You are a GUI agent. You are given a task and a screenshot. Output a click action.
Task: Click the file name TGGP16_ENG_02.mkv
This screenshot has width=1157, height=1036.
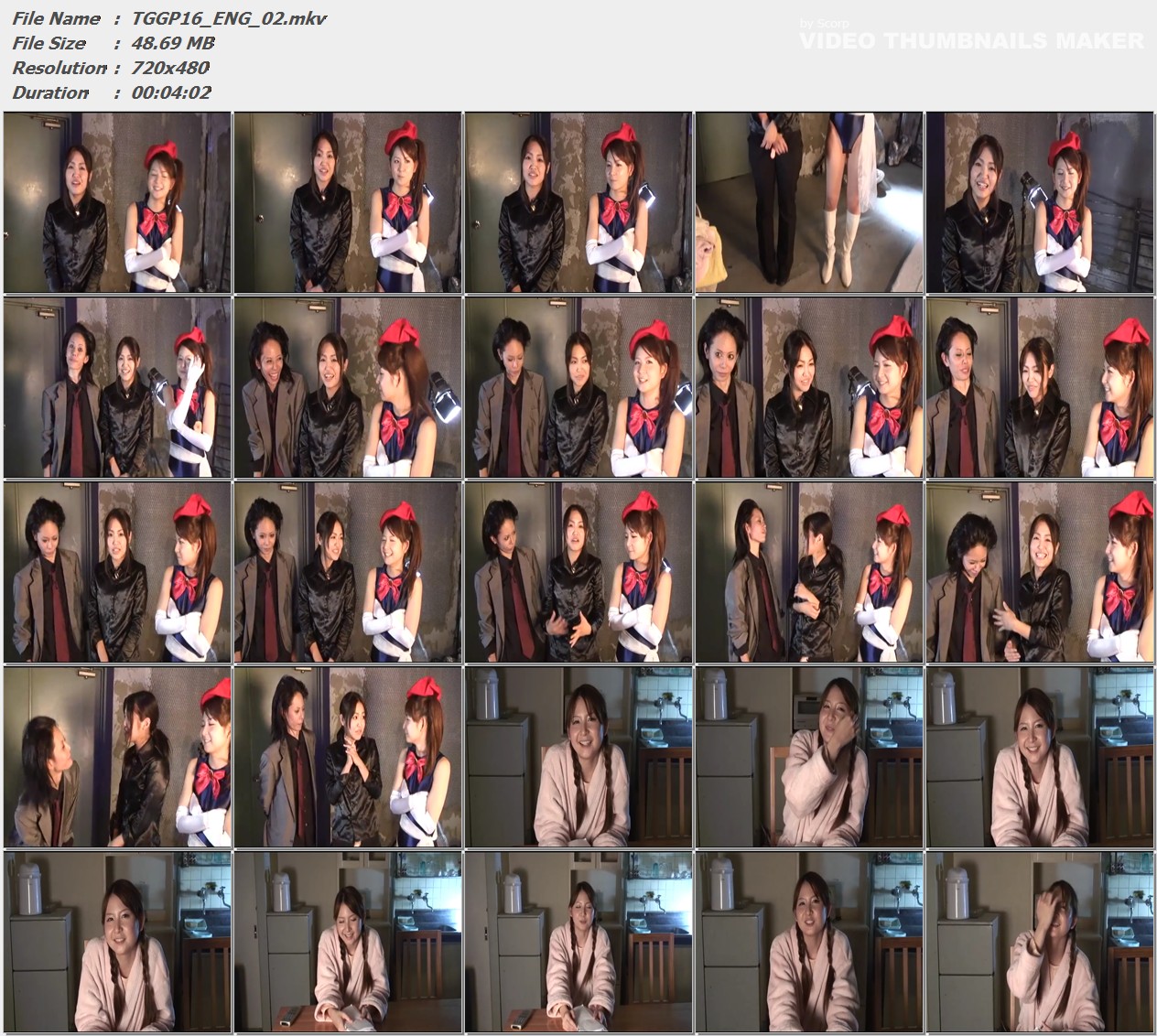[229, 18]
